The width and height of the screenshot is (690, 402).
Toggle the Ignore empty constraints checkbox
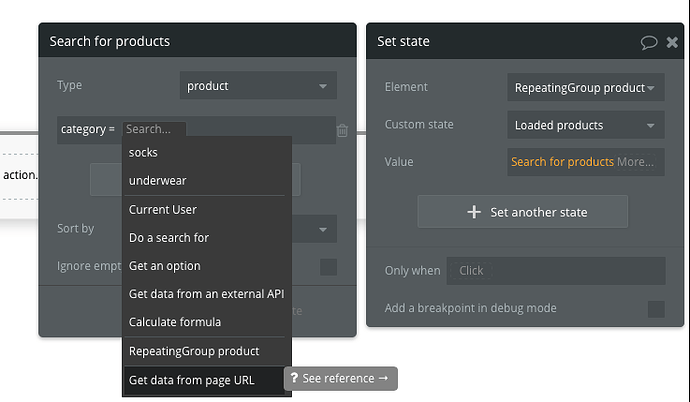pyautogui.click(x=328, y=267)
